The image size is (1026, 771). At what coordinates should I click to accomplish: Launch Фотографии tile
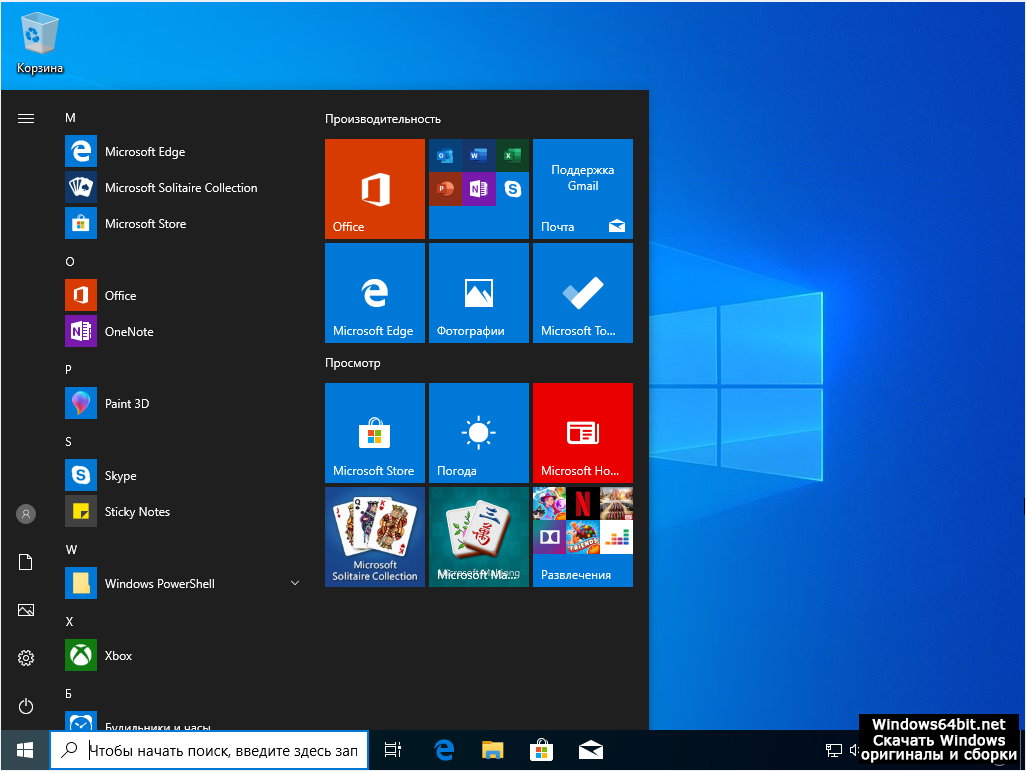coord(478,293)
